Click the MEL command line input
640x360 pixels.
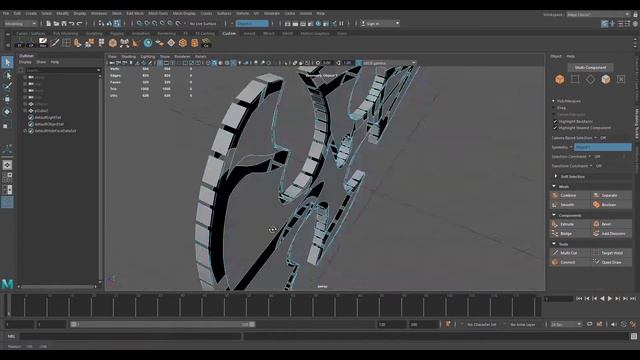pos(131,336)
